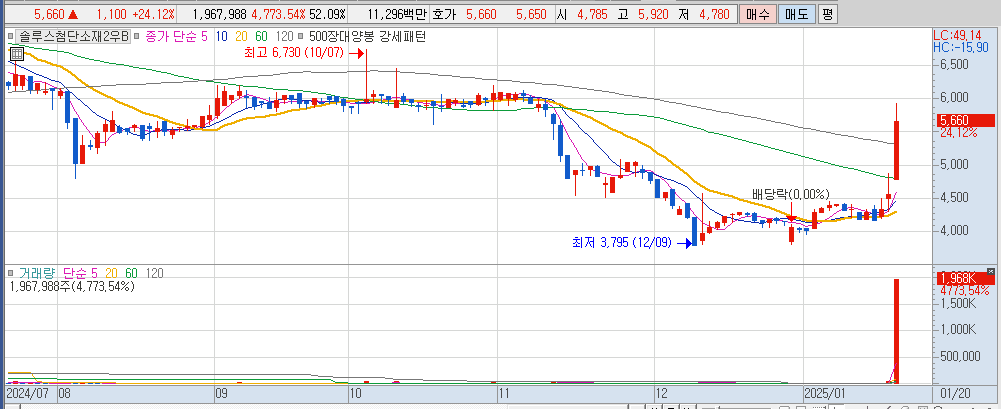Click the 1,500K volume axis label
The height and width of the screenshot is (409, 1001).
click(956, 303)
